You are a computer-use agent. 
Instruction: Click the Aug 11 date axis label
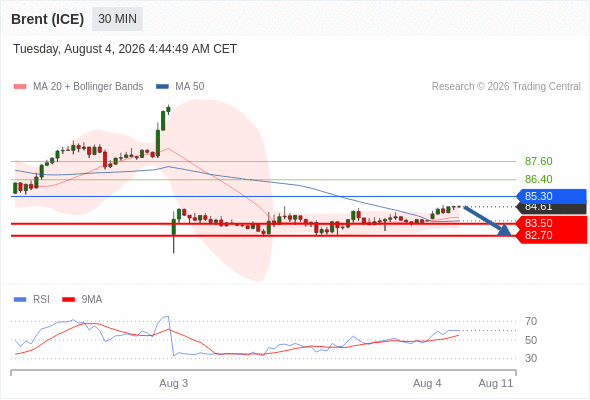pos(496,383)
